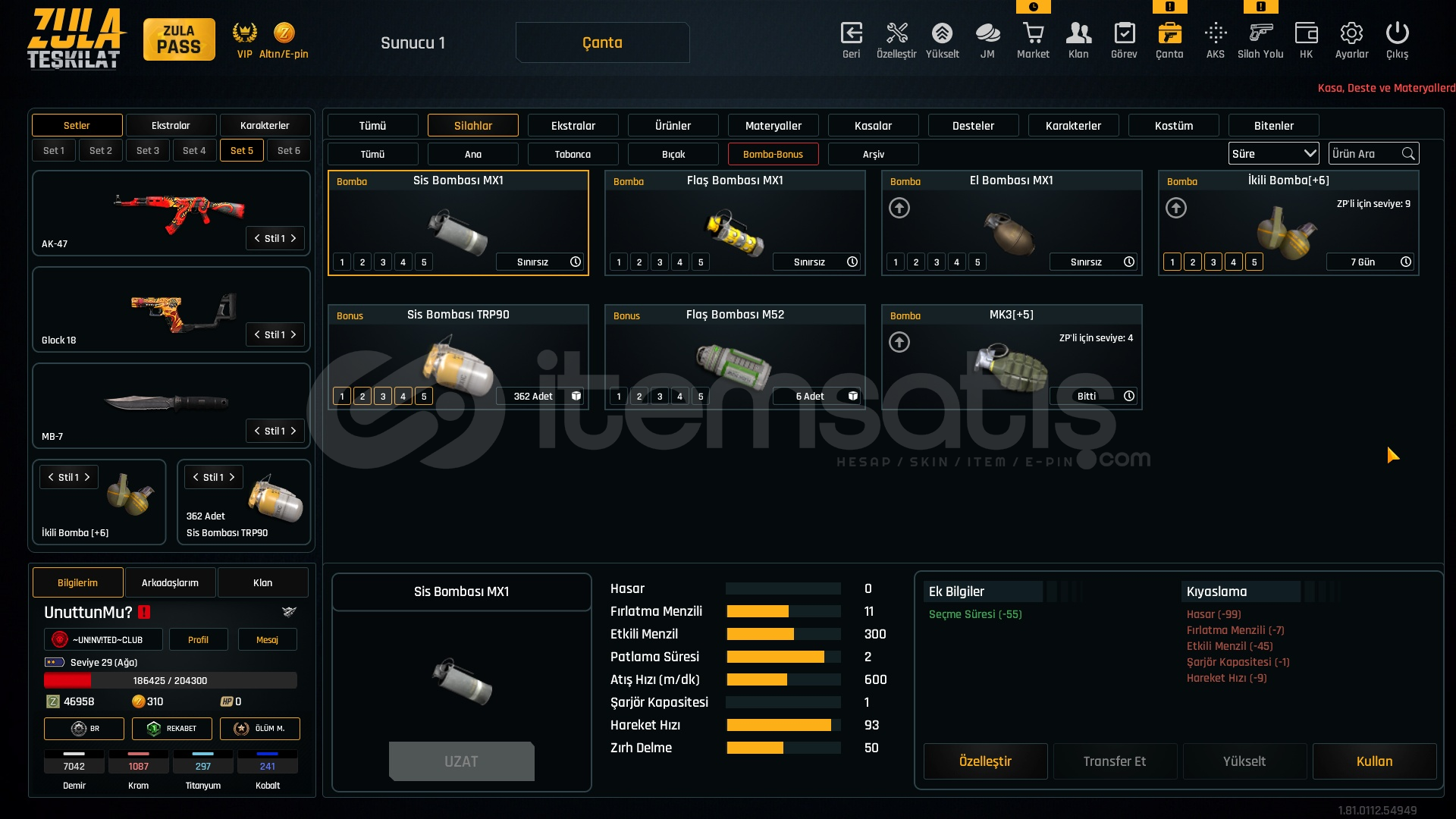The image size is (1456, 819).
Task: Open the Görev checklist icon
Action: (1124, 34)
